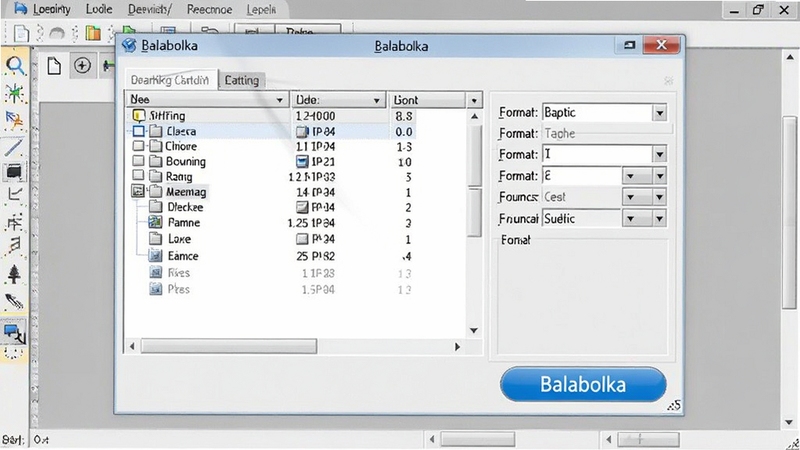Select the monitor with cursor tool in left toolbar
Viewport: 800px width, 450px height.
pyautogui.click(x=14, y=333)
